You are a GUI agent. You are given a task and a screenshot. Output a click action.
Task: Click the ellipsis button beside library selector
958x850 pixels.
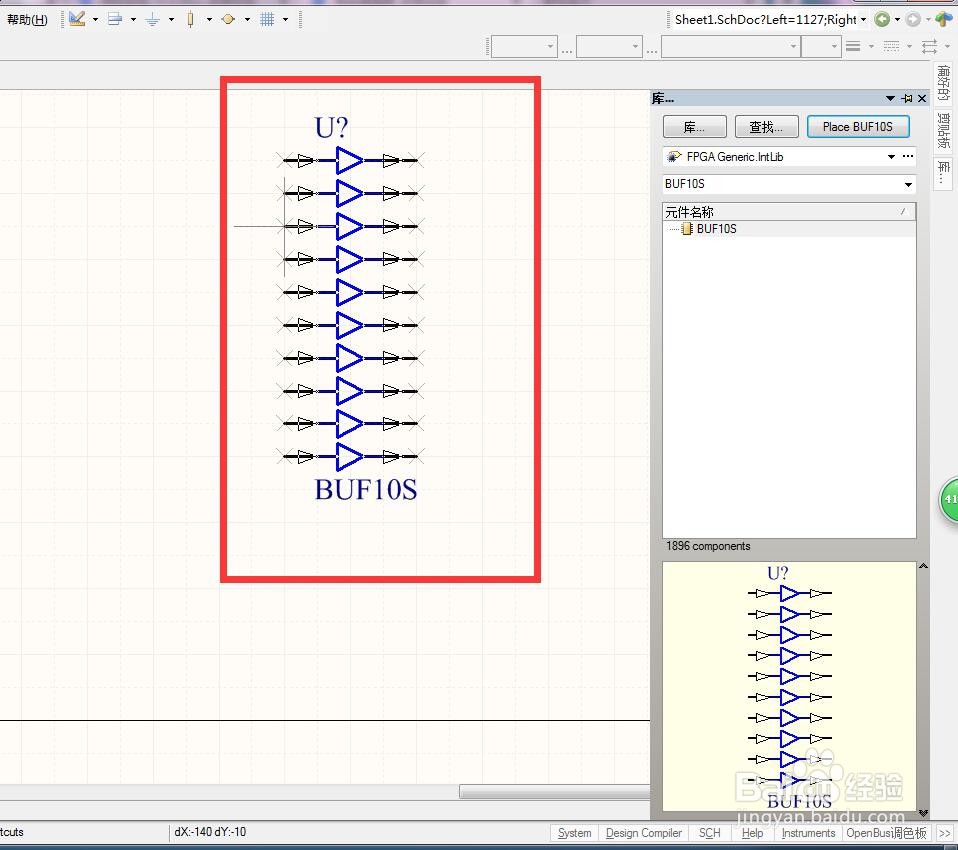click(908, 156)
